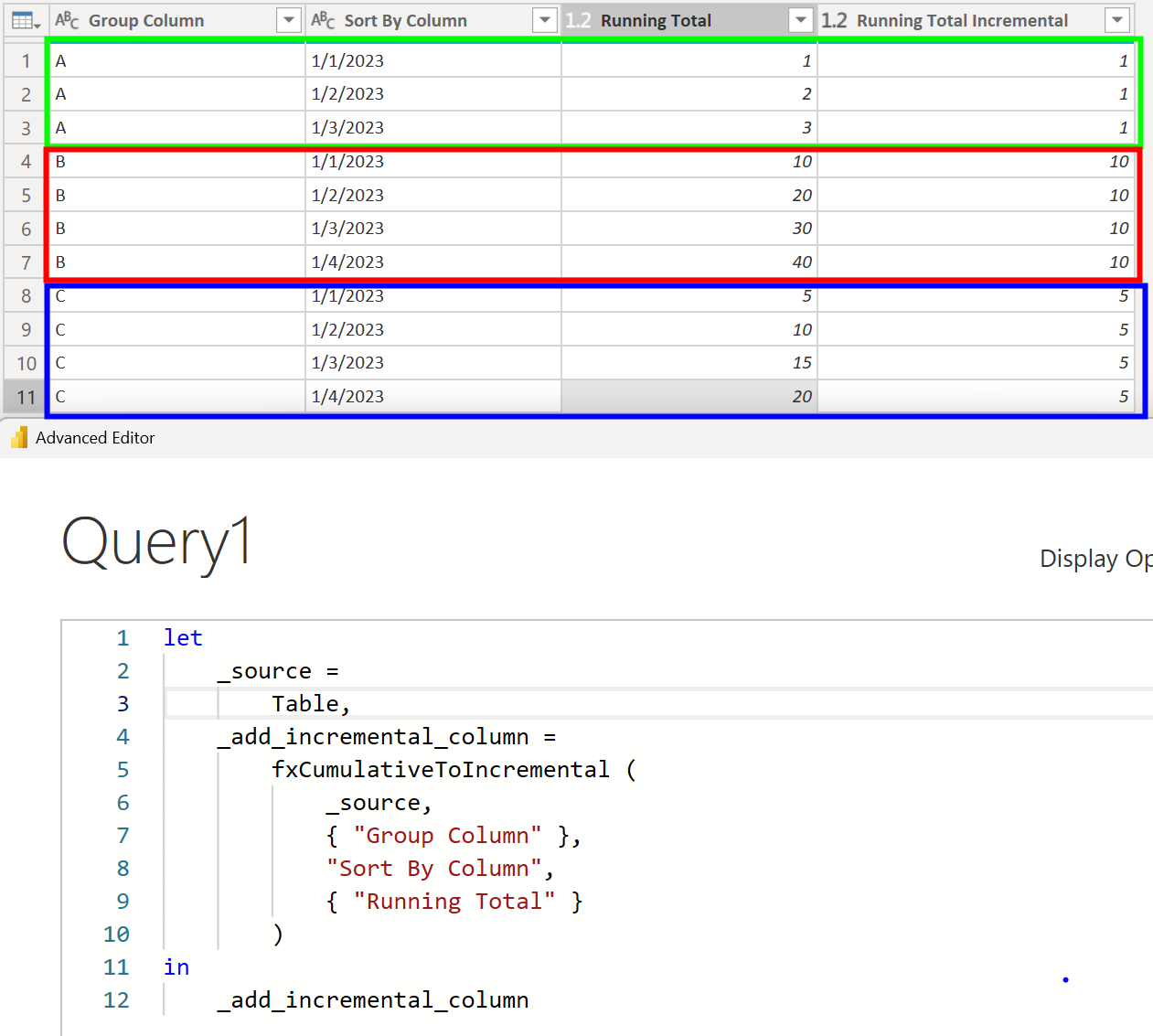Viewport: 1153px width, 1036px height.
Task: Open the Running Total column filter dropdown
Action: 800,20
